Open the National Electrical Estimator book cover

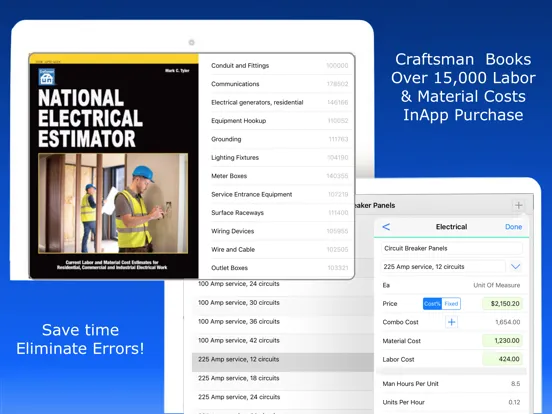[x=114, y=166]
